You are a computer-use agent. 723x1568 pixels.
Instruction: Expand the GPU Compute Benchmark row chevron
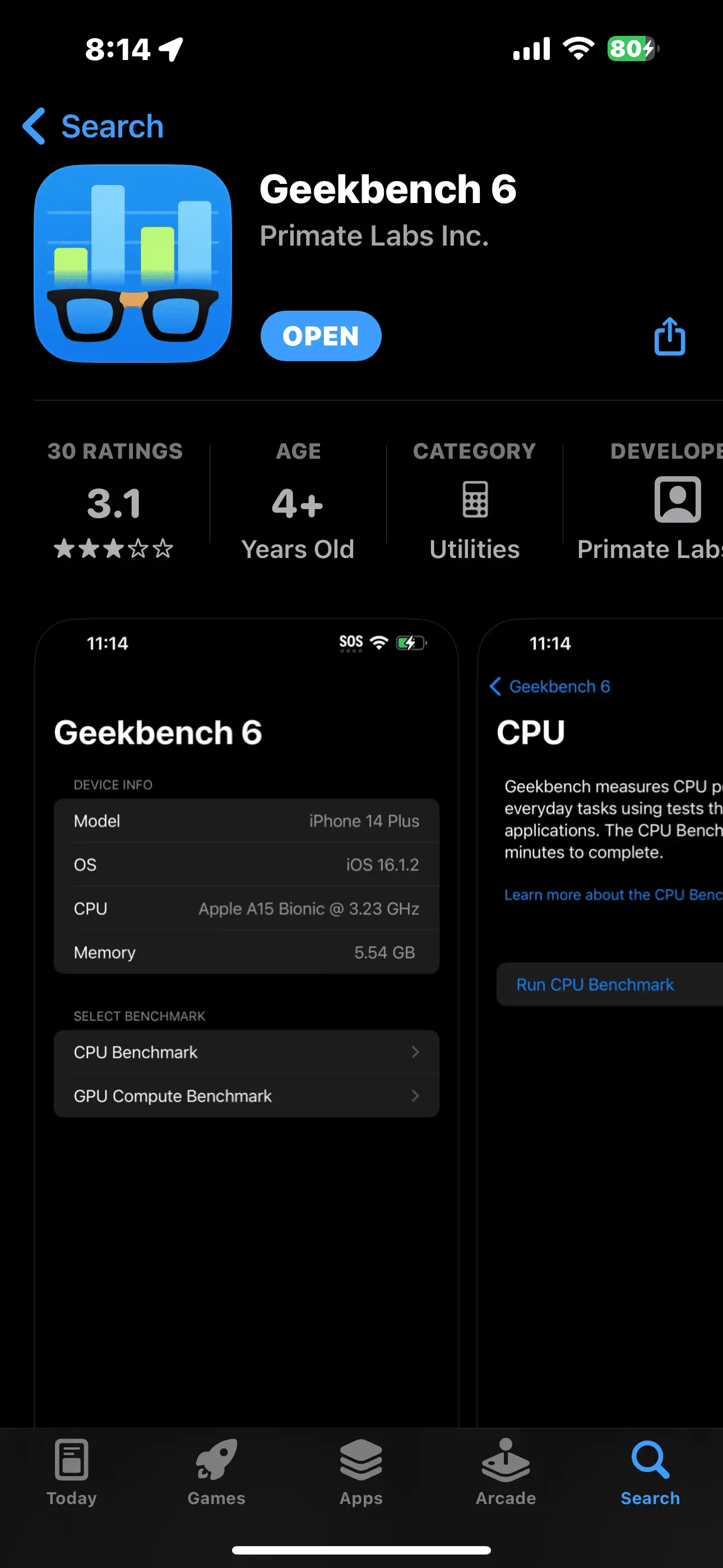[x=415, y=1096]
